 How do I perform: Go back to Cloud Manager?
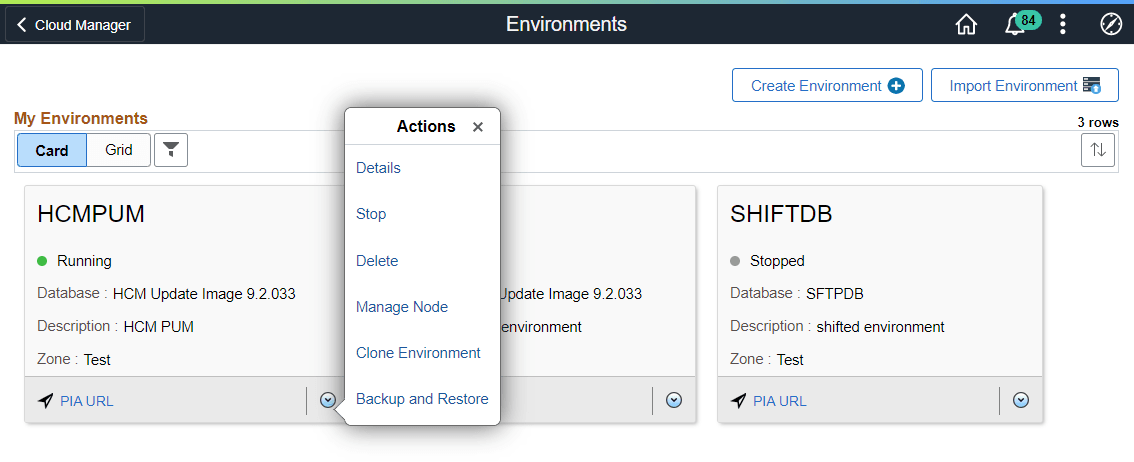point(74,25)
